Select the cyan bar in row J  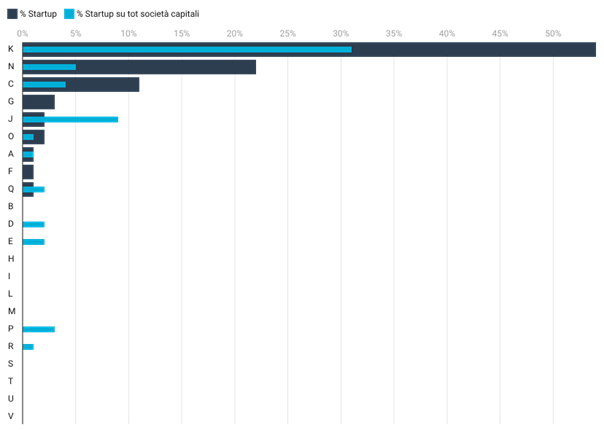point(70,119)
